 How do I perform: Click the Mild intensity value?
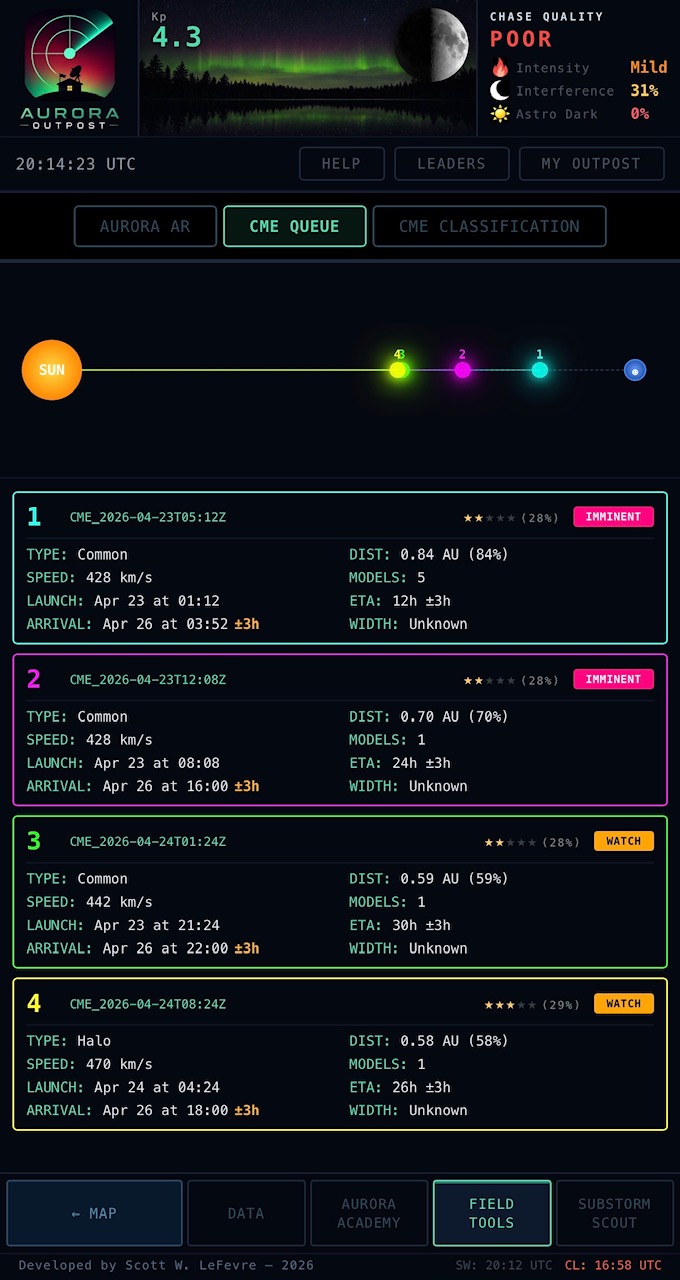649,68
